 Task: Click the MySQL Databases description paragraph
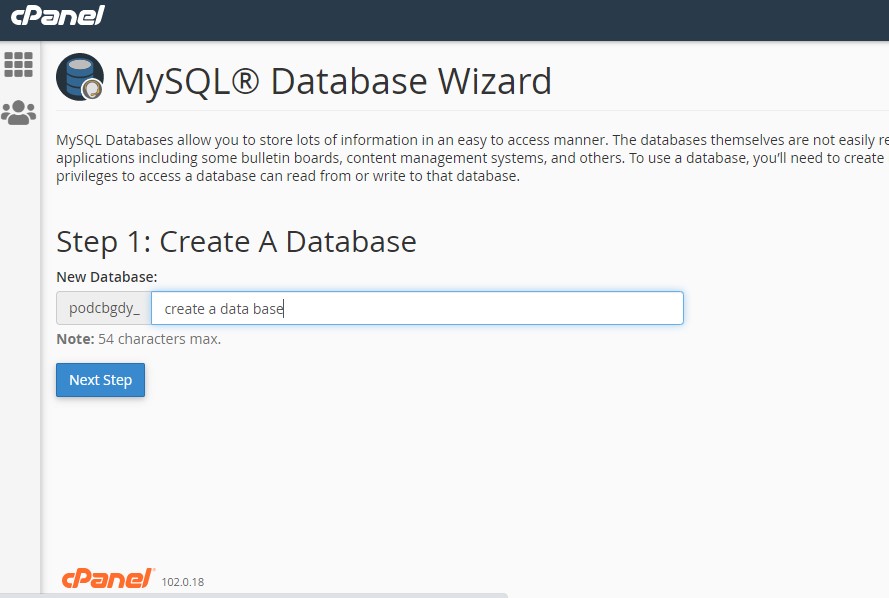(472, 158)
